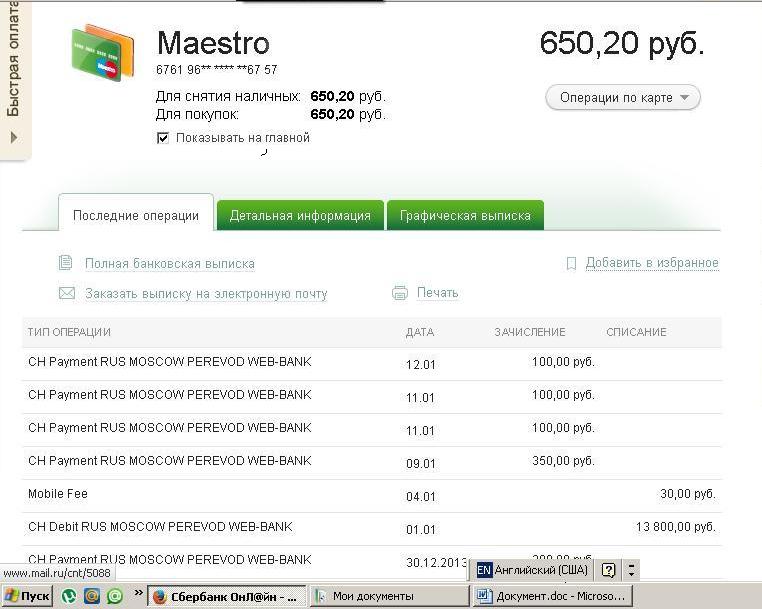Click the language bar help icon
Viewport: 762px width, 609px height.
coord(608,570)
